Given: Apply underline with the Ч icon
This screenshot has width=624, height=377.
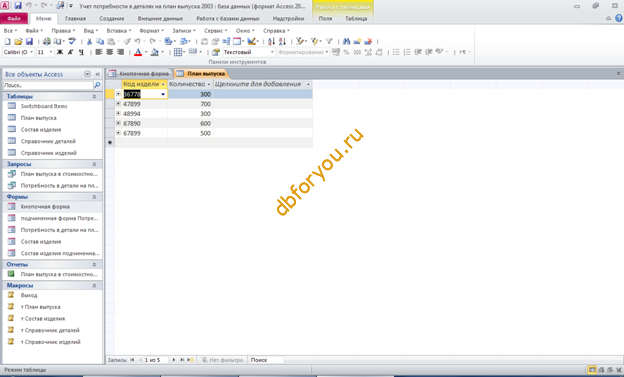Looking at the screenshot, I should coord(81,52).
